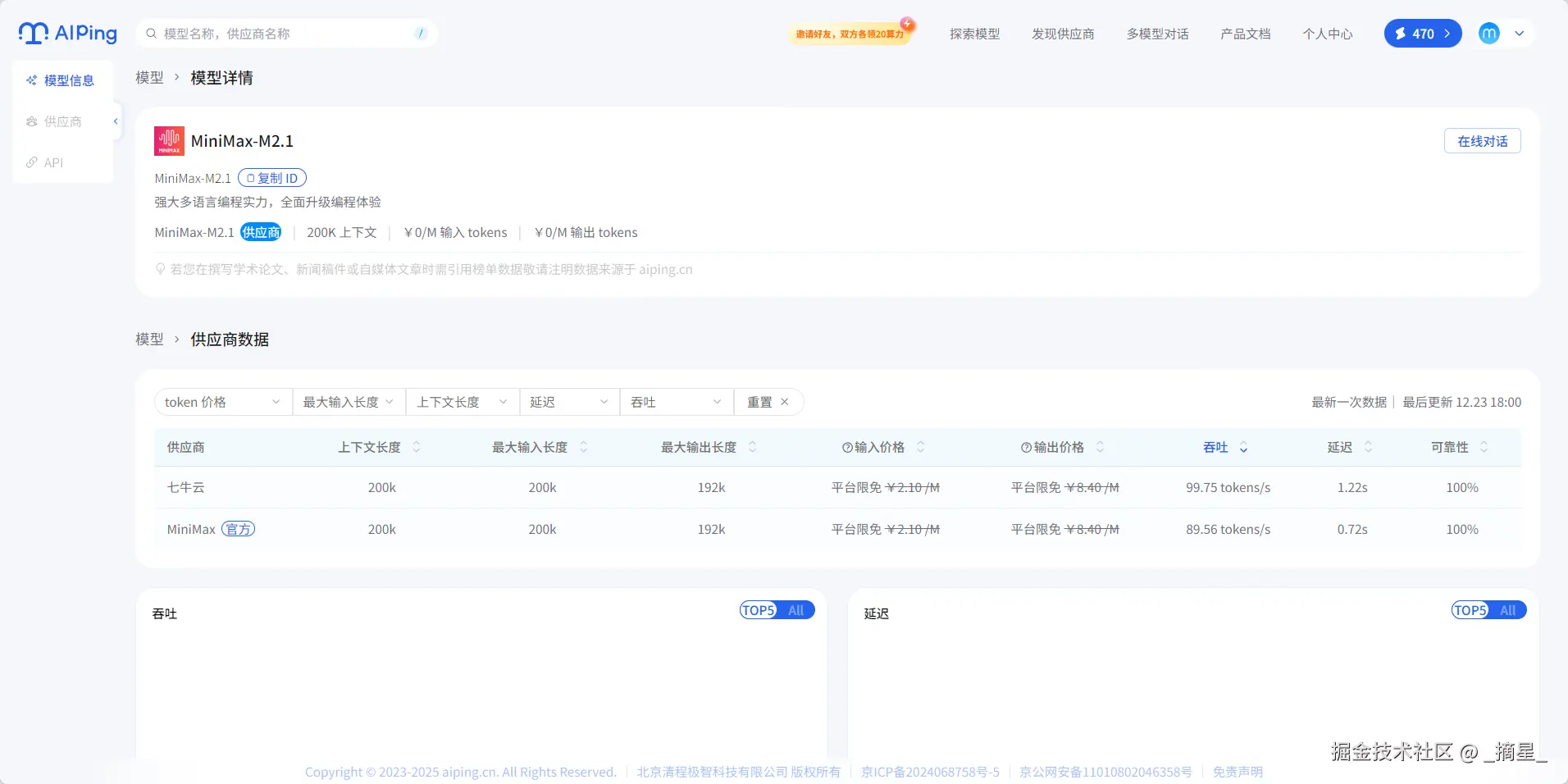The width and height of the screenshot is (1568, 784).
Task: Click 模型 breadcrumb above 模型详情
Action: coord(149,78)
